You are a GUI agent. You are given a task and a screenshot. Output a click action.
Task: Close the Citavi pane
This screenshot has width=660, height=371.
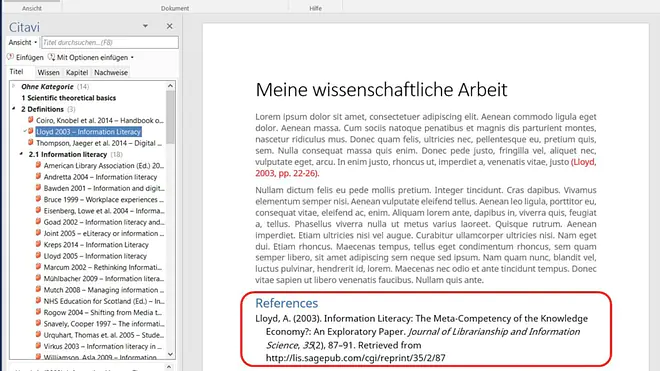[169, 26]
